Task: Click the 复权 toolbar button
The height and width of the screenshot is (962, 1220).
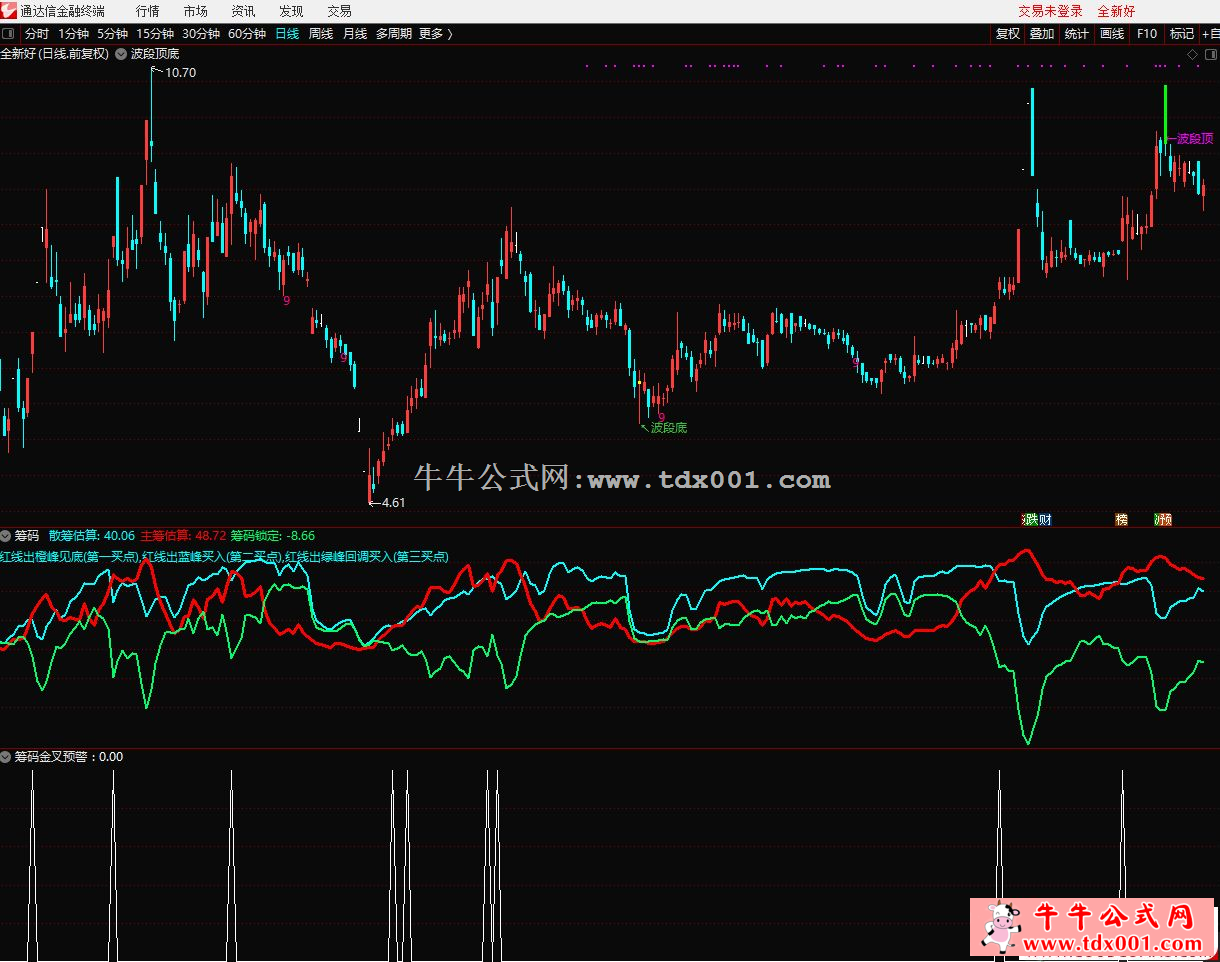Action: point(1008,34)
